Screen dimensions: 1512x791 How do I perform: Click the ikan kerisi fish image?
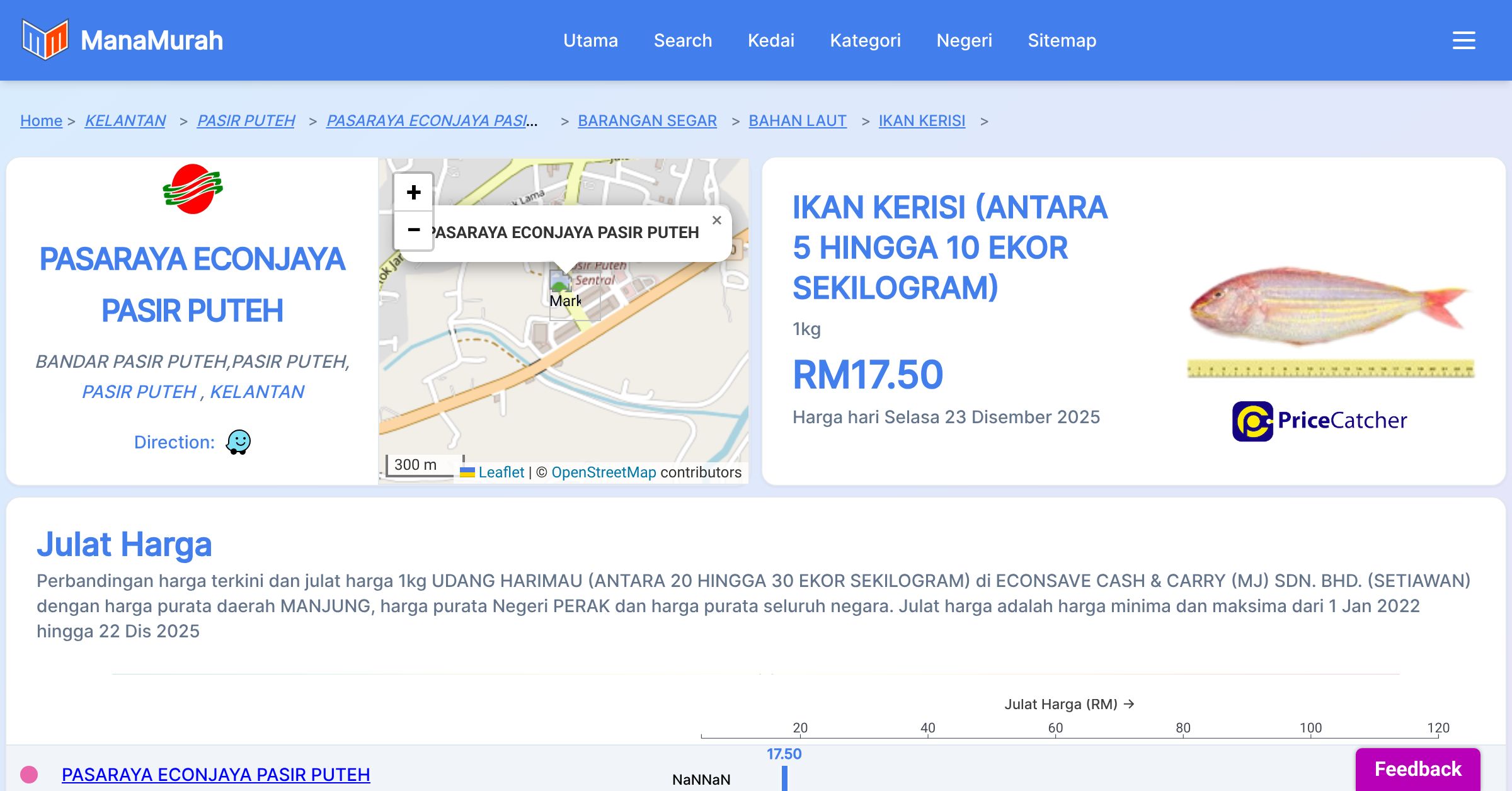[x=1329, y=307]
